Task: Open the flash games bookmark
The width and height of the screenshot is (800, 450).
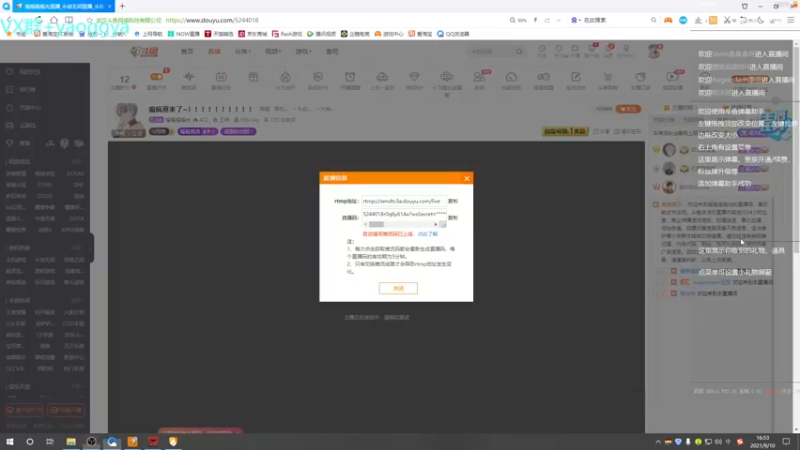Action: coord(287,34)
